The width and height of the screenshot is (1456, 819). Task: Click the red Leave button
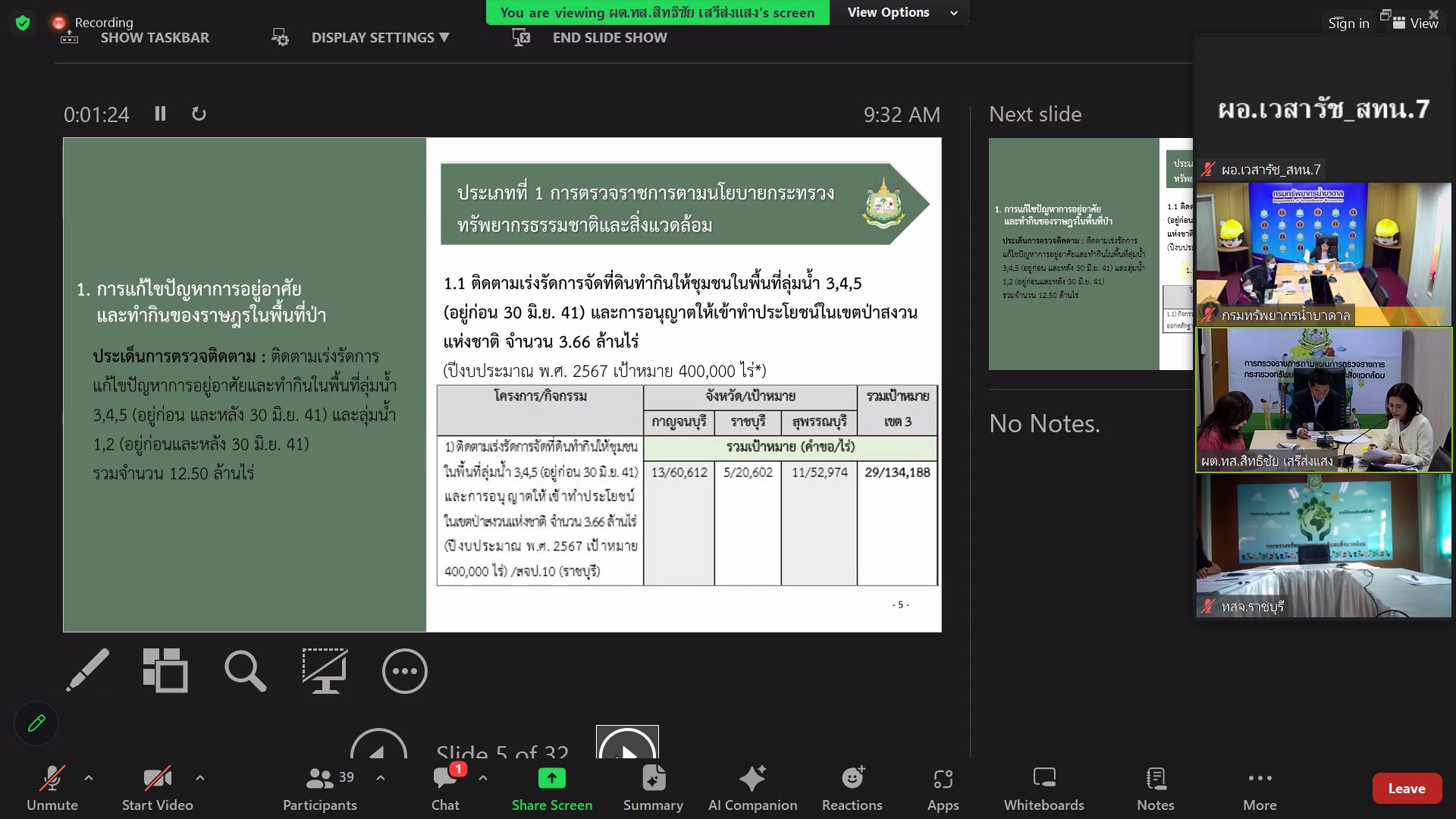pyautogui.click(x=1407, y=789)
